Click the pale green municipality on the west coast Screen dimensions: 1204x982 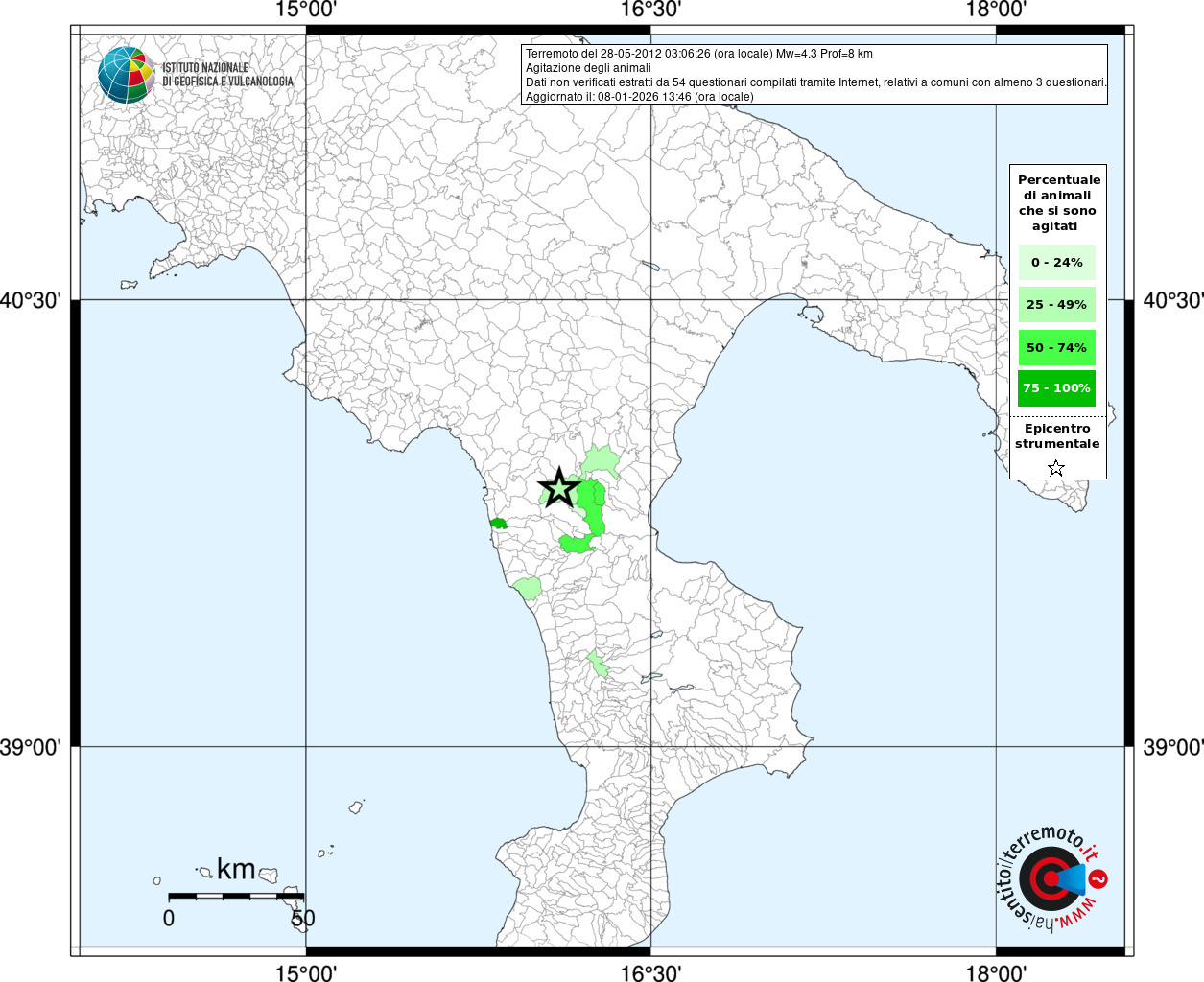click(x=528, y=587)
